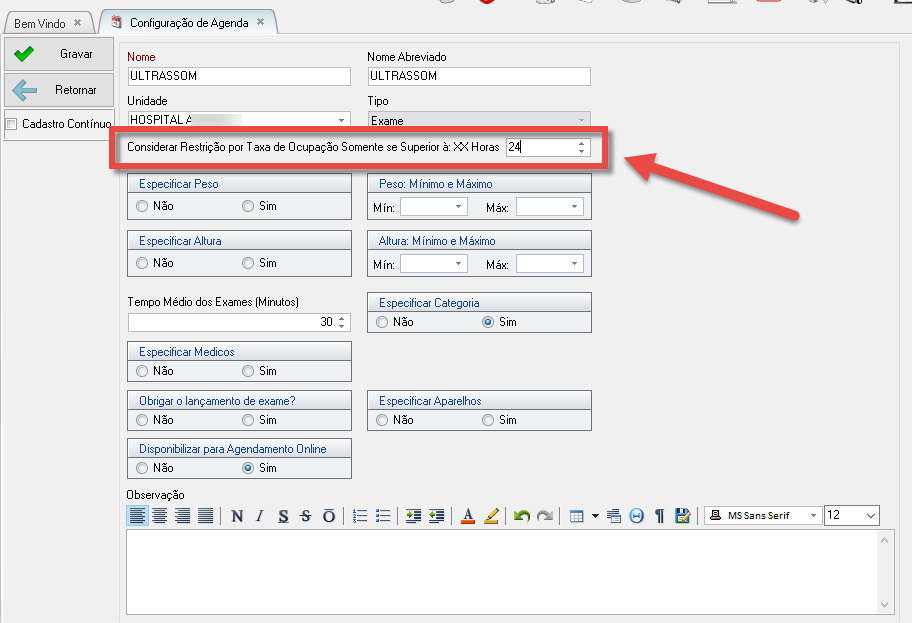Enable the Cadastro Contínuo checkbox
Screen dimensions: 912x623
pos(12,125)
